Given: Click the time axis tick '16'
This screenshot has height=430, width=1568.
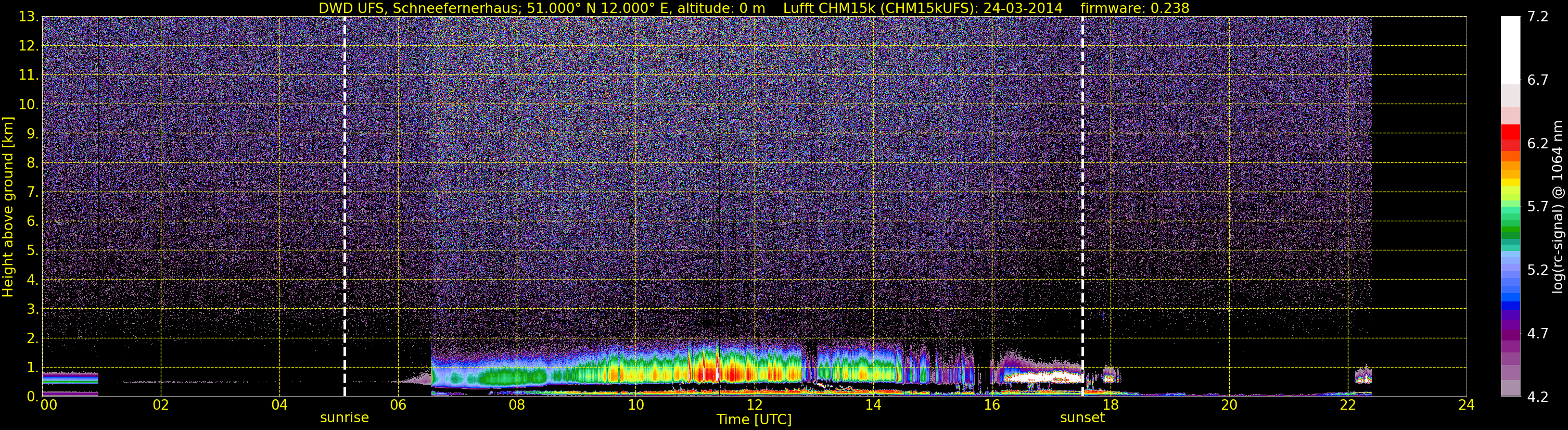Looking at the screenshot, I should (991, 405).
